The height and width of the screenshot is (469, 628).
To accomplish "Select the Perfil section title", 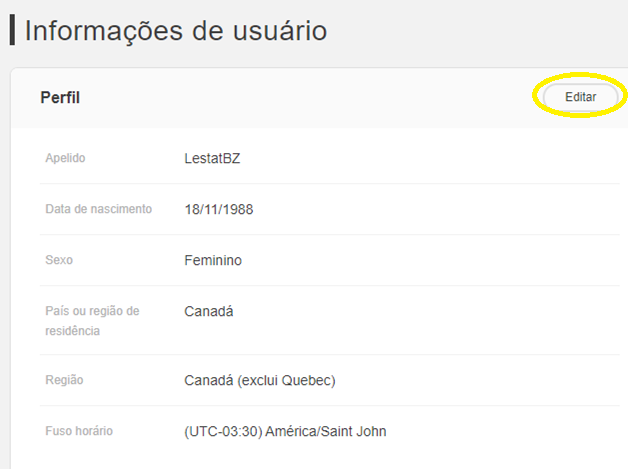I will 60,97.
